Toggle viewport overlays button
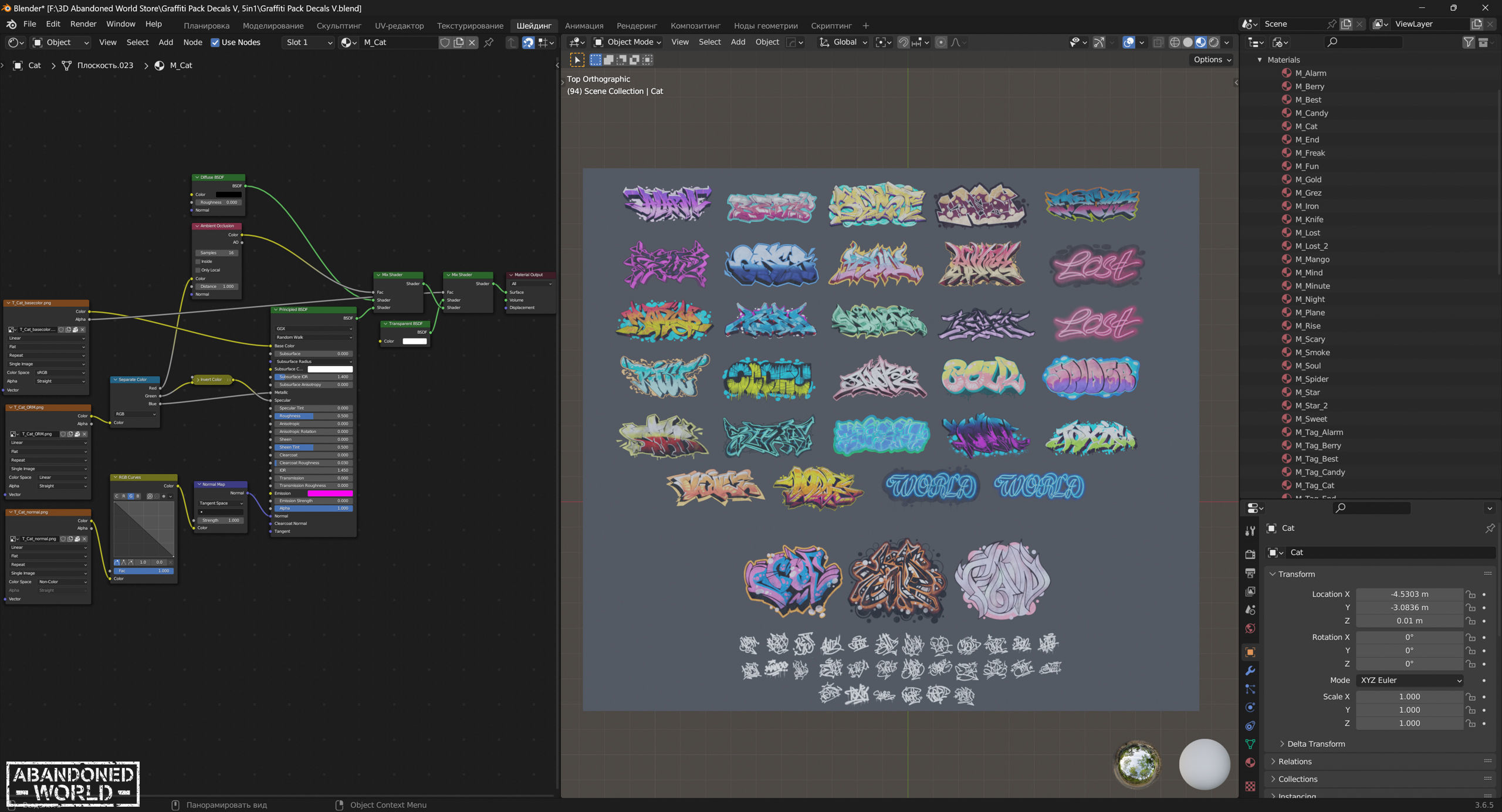The width and height of the screenshot is (1502, 812). (x=1128, y=42)
